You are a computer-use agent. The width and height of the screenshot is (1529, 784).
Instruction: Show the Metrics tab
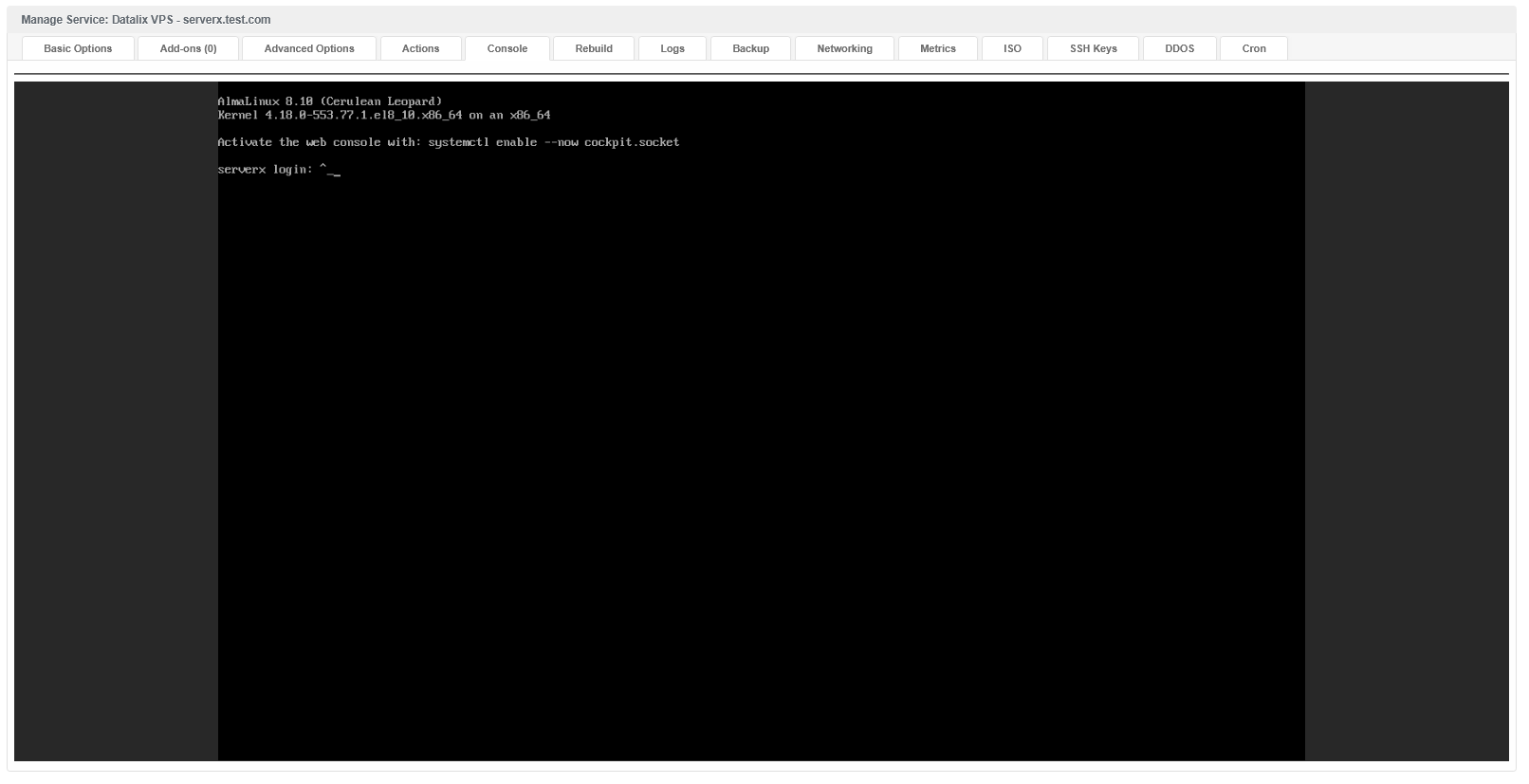(x=937, y=48)
